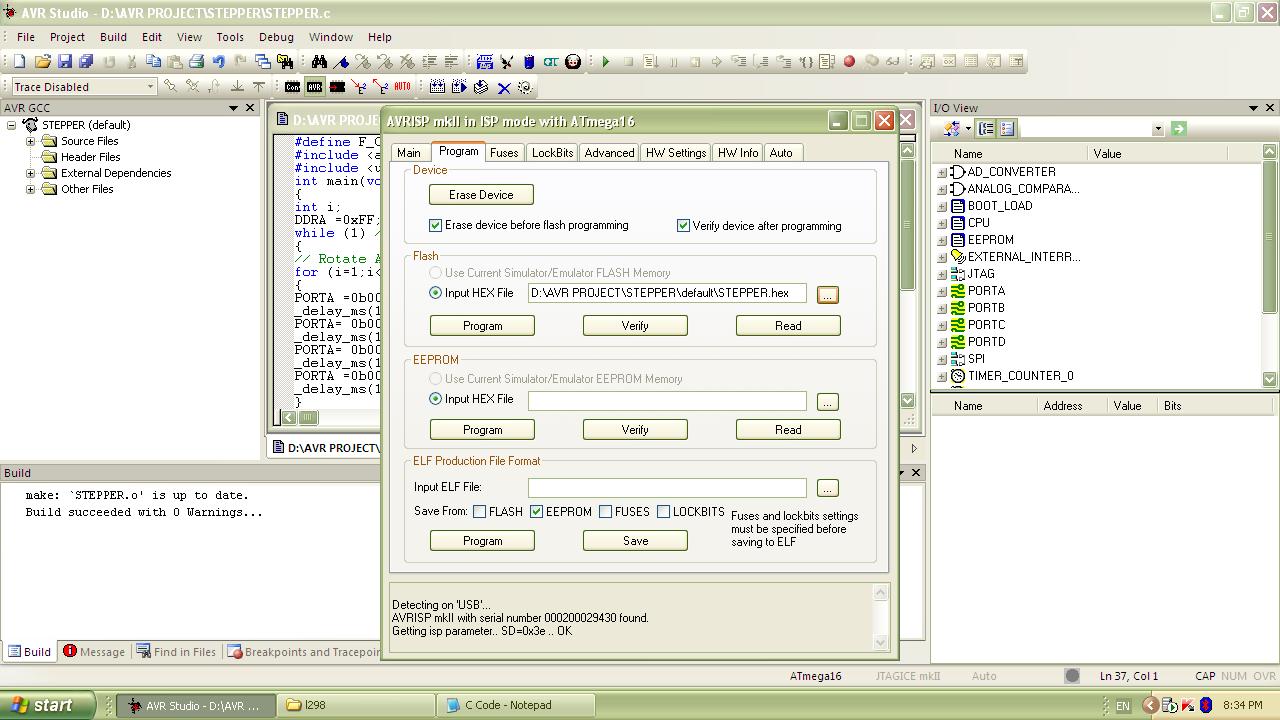Click the list view icon in I/O View
Viewport: 1280px width, 720px height.
point(1007,128)
